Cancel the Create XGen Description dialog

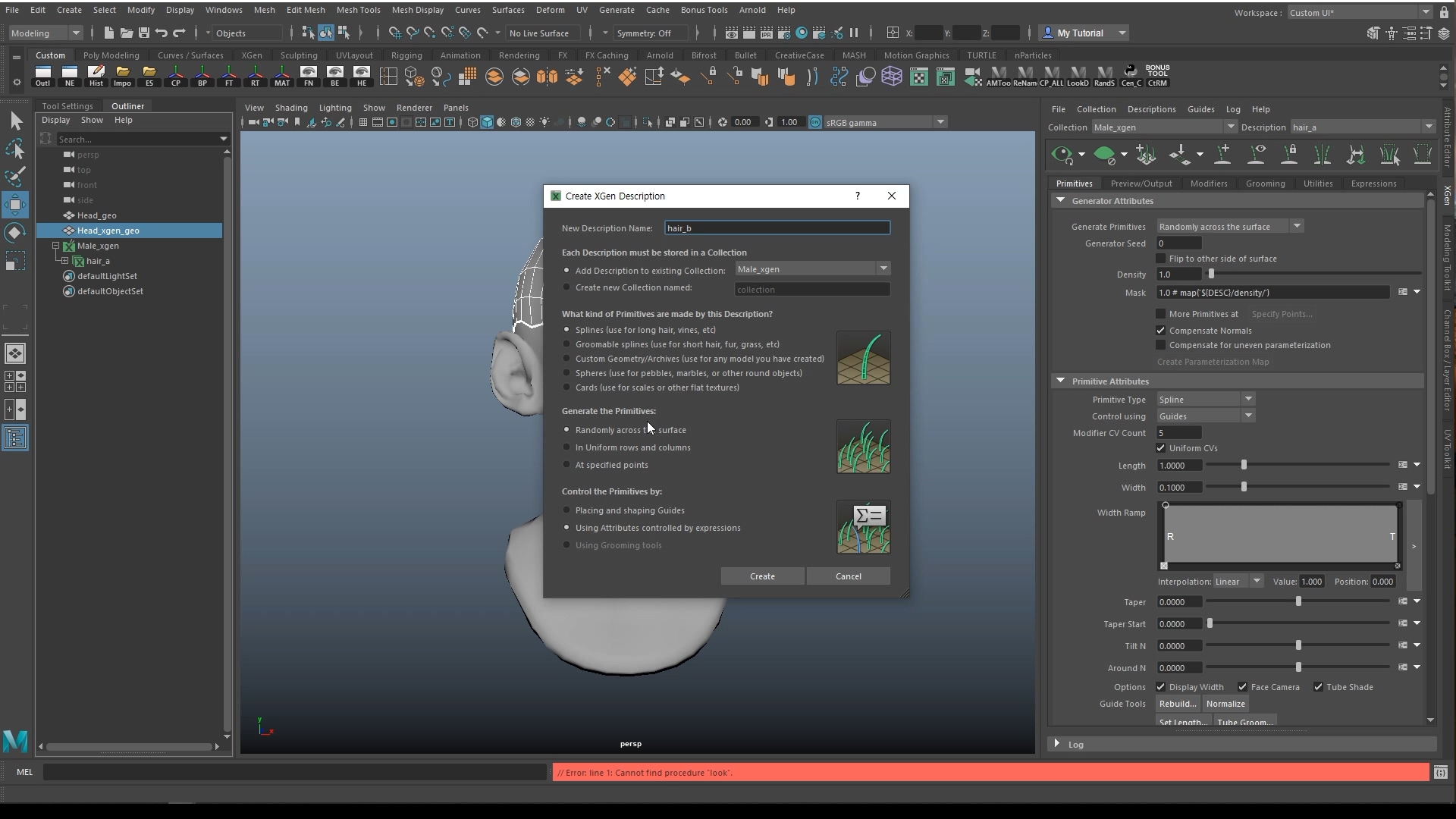click(x=848, y=576)
